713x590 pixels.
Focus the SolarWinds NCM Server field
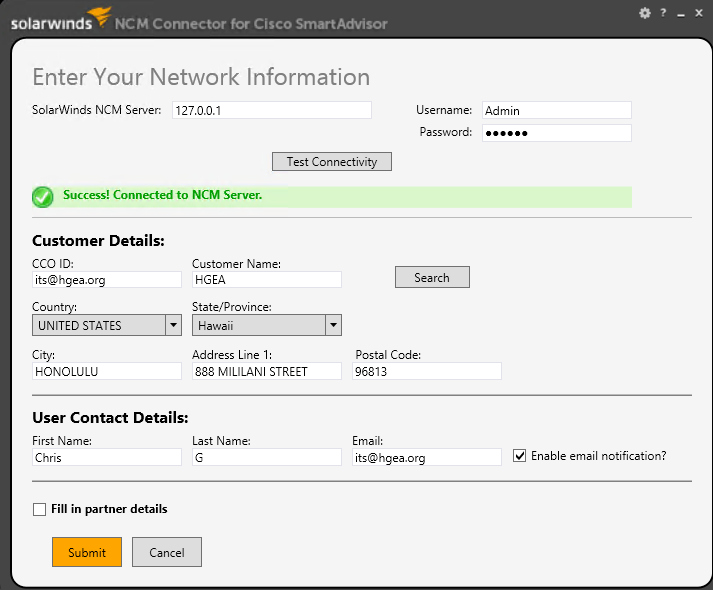271,110
